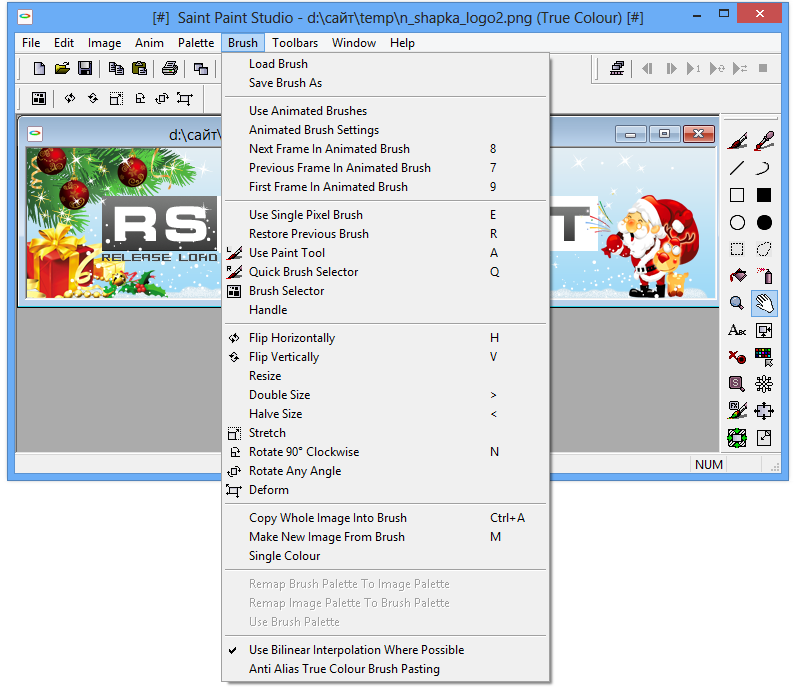Select the filled circle tool
The height and width of the screenshot is (695, 796).
click(764, 223)
